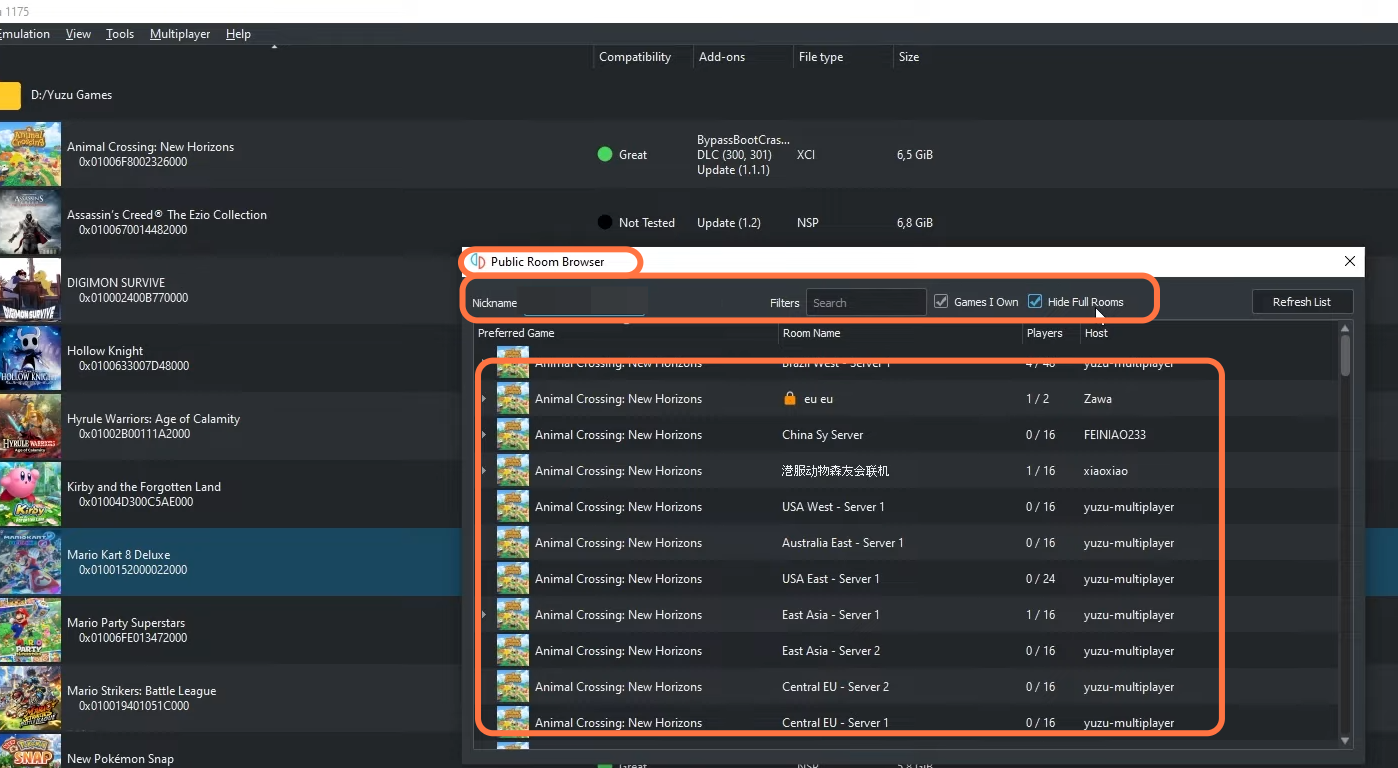Click the game icon in the China Sy Server row
The width and height of the screenshot is (1398, 768).
(513, 435)
